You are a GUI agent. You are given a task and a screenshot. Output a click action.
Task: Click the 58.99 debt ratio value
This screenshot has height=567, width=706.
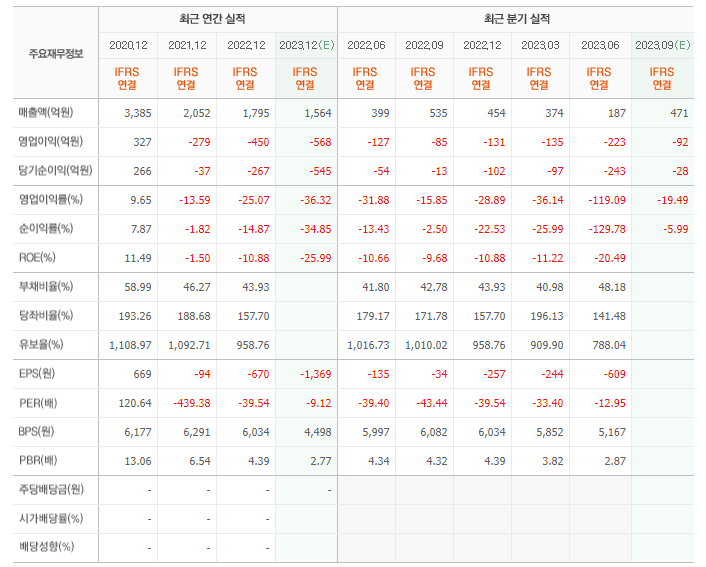pos(138,287)
